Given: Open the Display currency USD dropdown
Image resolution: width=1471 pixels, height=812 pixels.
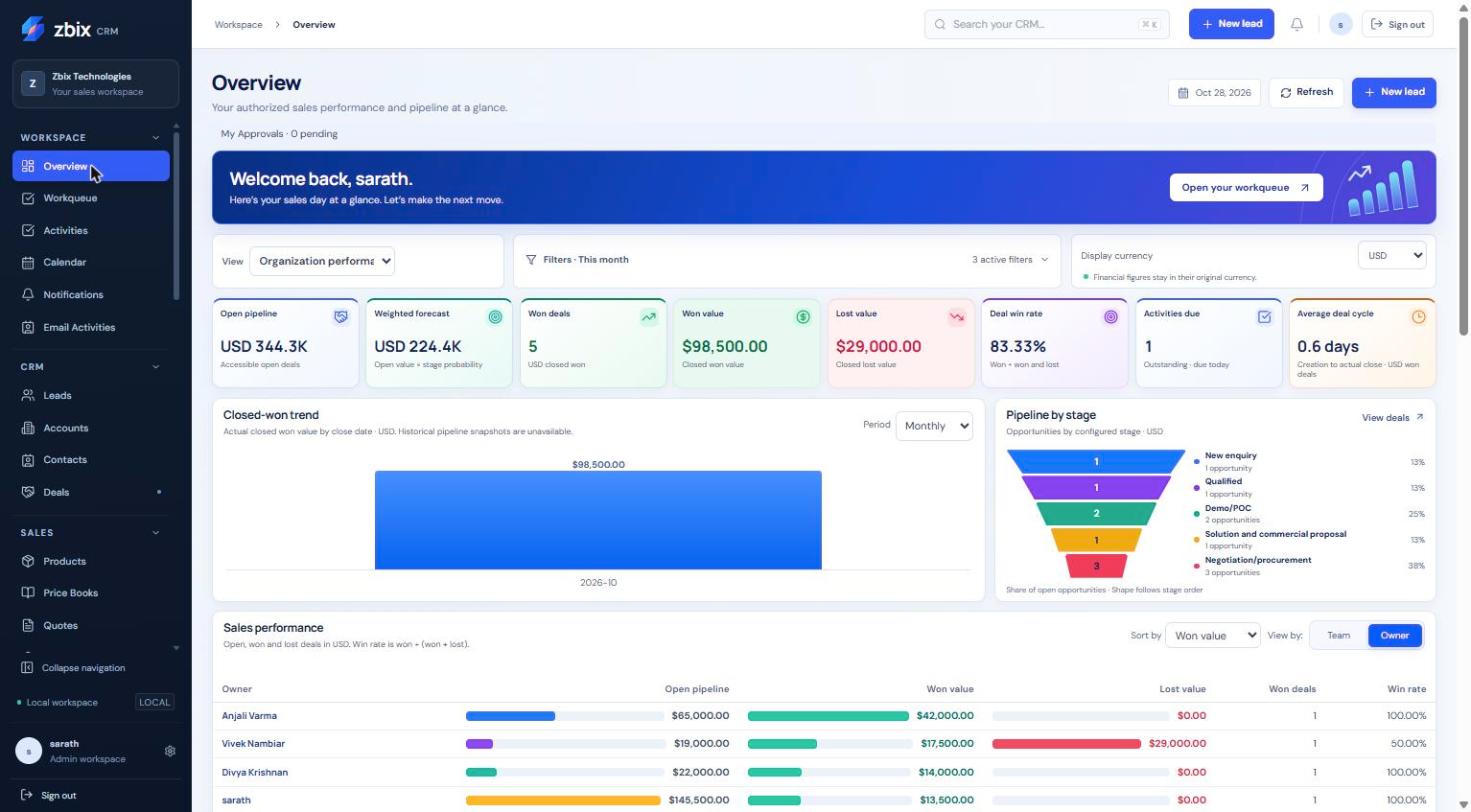Looking at the screenshot, I should 1392,256.
